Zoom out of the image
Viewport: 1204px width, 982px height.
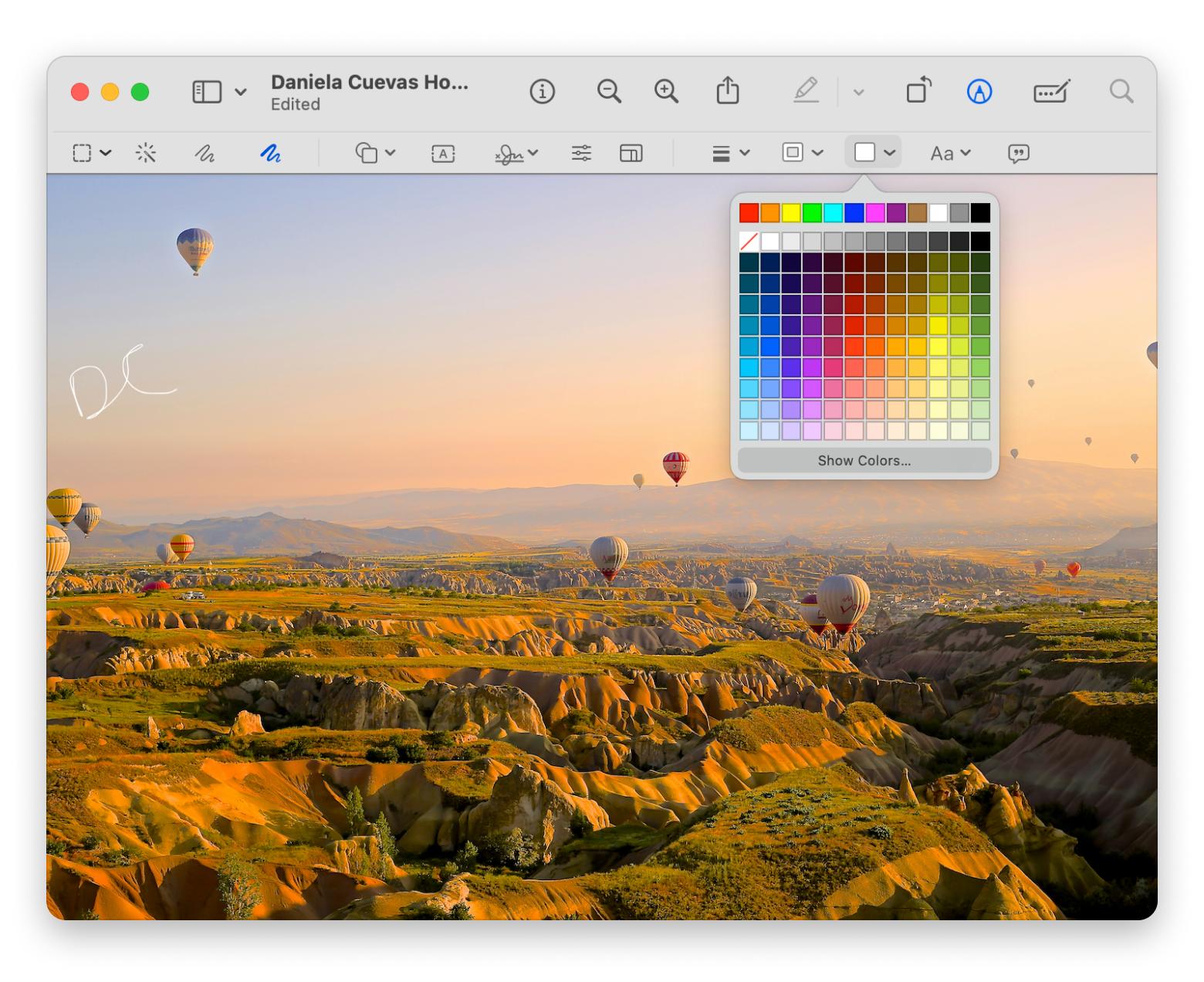point(609,92)
